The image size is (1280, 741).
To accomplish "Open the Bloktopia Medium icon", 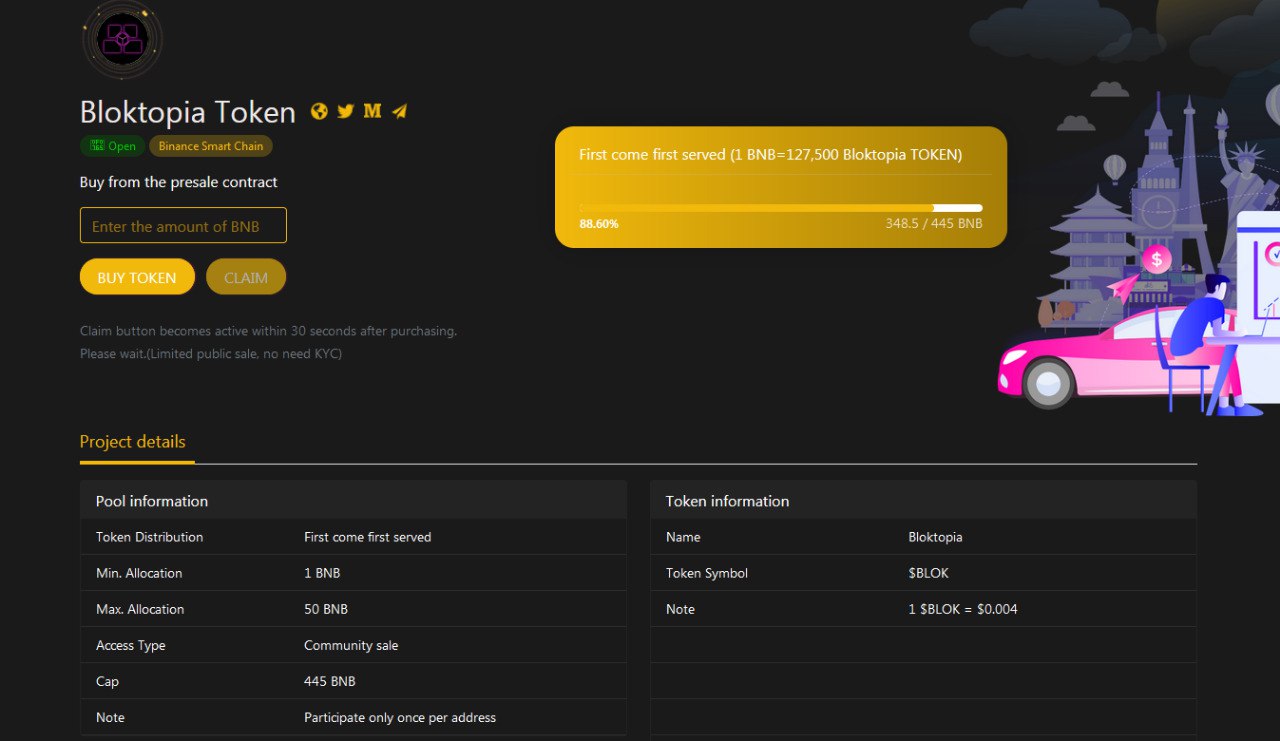I will (372, 111).
